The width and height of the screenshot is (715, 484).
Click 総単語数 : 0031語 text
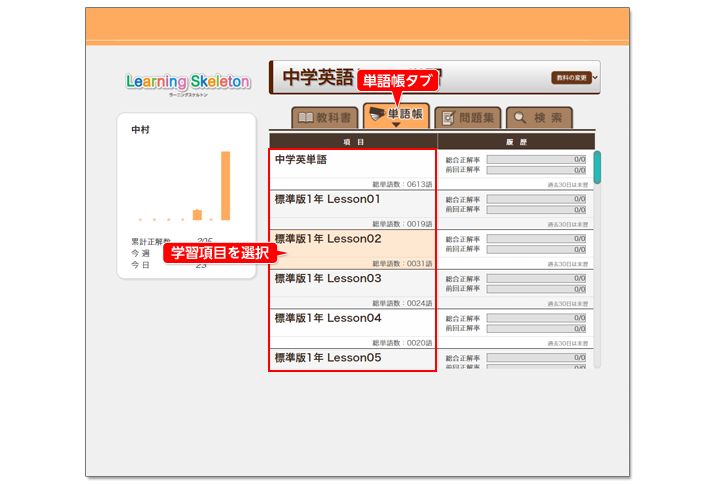tap(402, 264)
